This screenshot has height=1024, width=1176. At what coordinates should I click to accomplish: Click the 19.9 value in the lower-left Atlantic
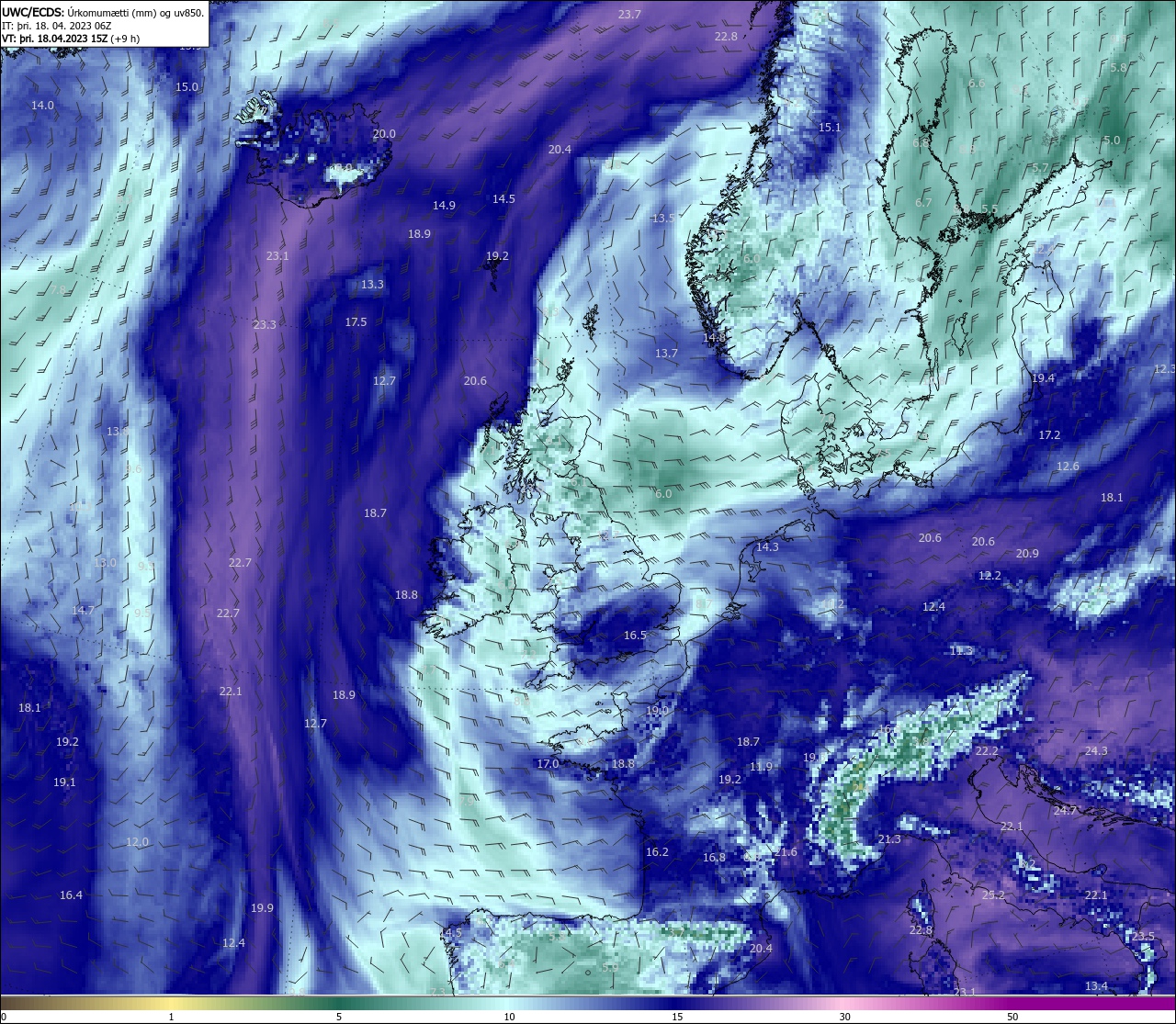coord(262,908)
